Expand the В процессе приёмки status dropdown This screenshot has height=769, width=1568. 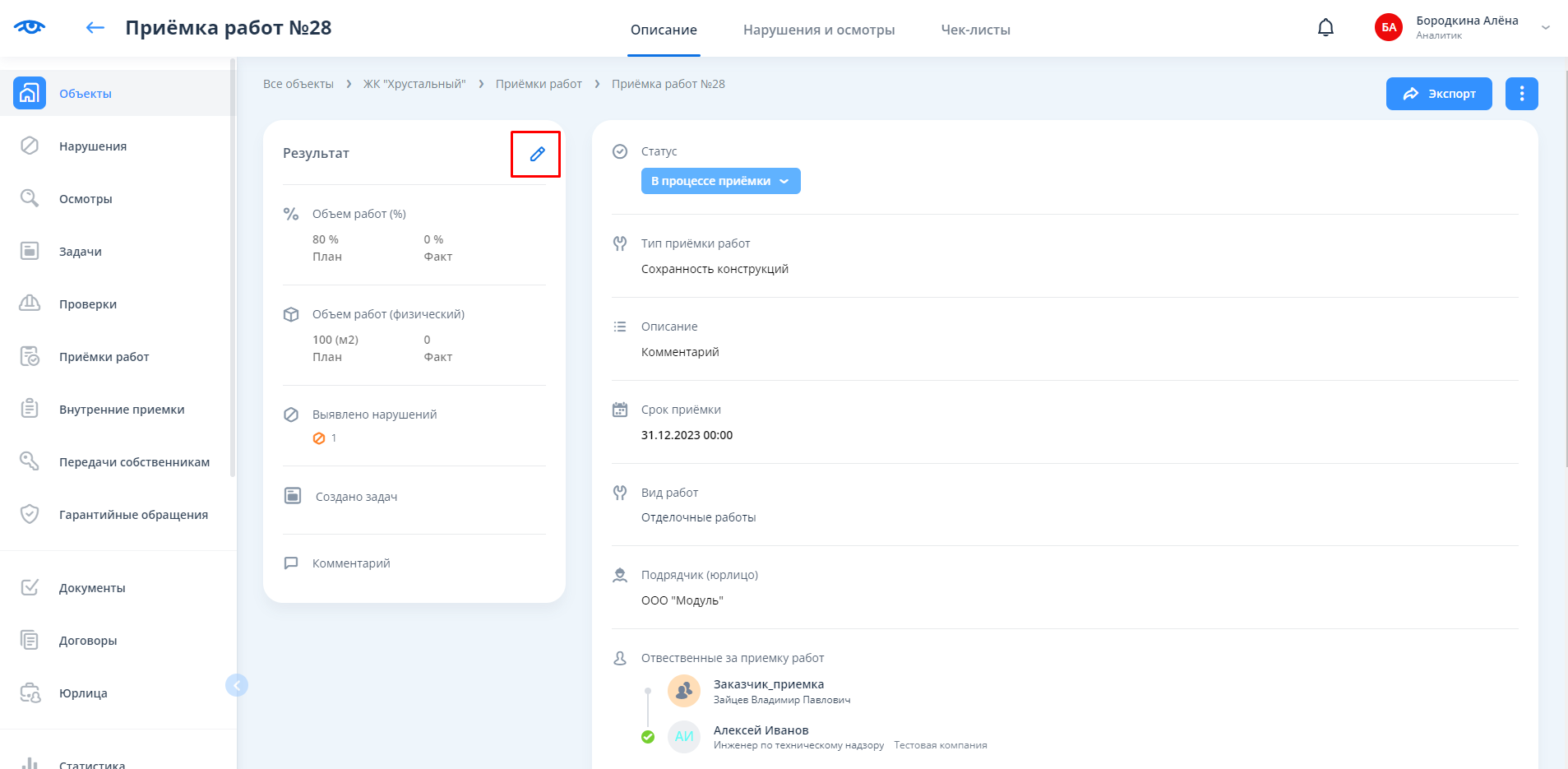pos(720,181)
